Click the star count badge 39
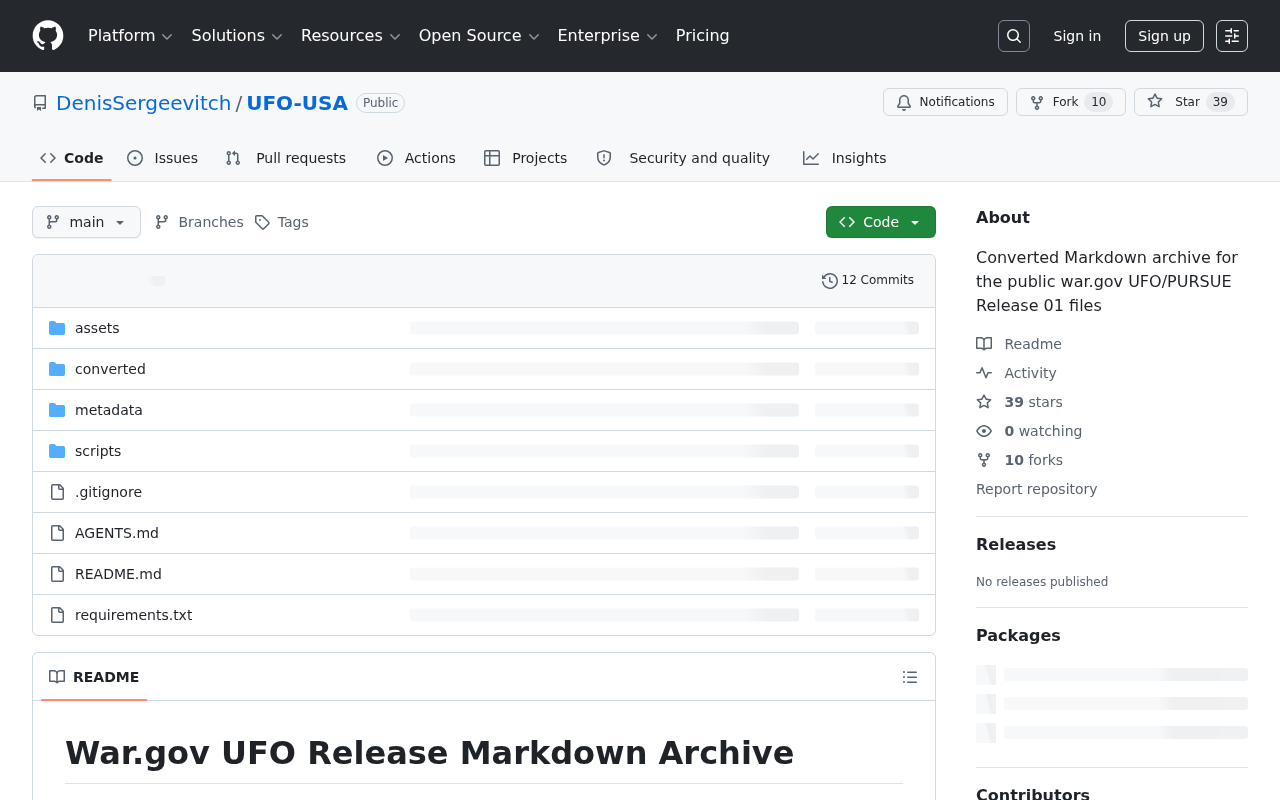This screenshot has width=1280, height=800. pyautogui.click(x=1220, y=102)
